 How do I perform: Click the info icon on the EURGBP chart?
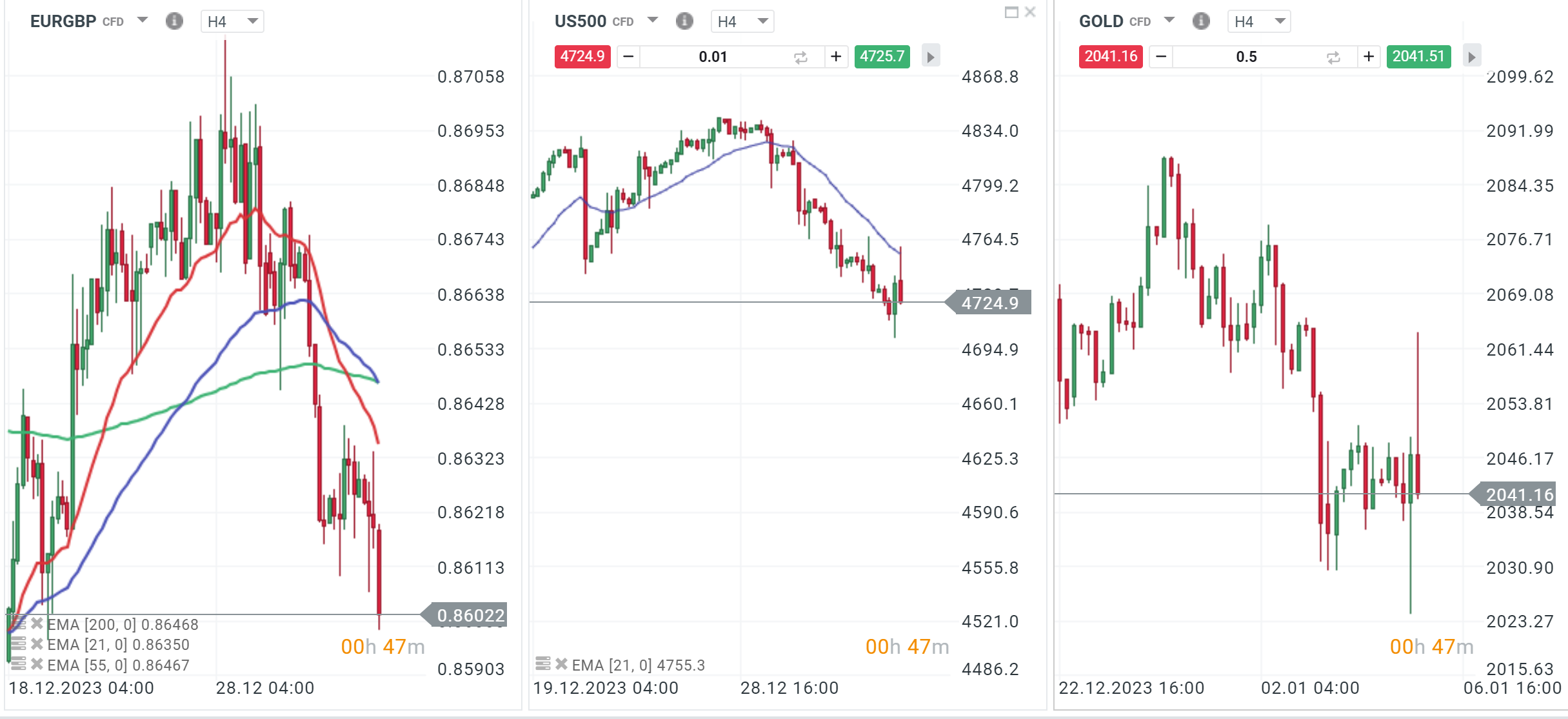174,21
